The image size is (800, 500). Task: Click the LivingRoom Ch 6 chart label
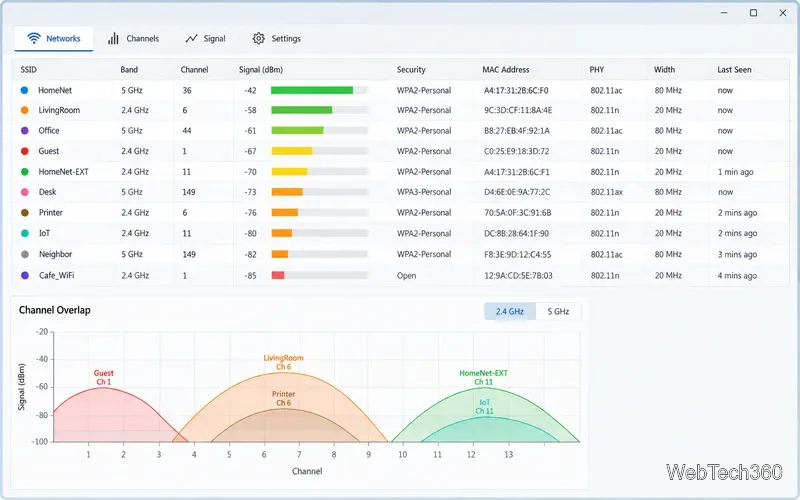pyautogui.click(x=284, y=362)
